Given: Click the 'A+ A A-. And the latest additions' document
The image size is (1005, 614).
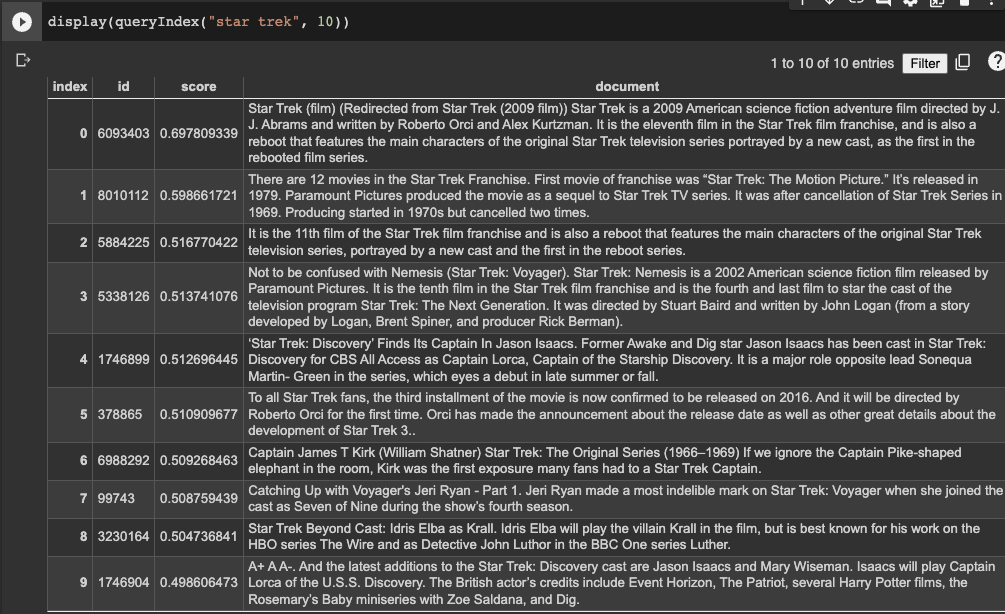Looking at the screenshot, I should pyautogui.click(x=624, y=583).
